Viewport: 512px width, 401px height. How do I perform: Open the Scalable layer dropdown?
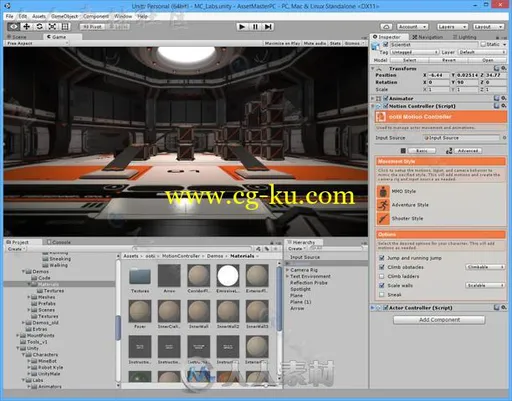(x=485, y=285)
